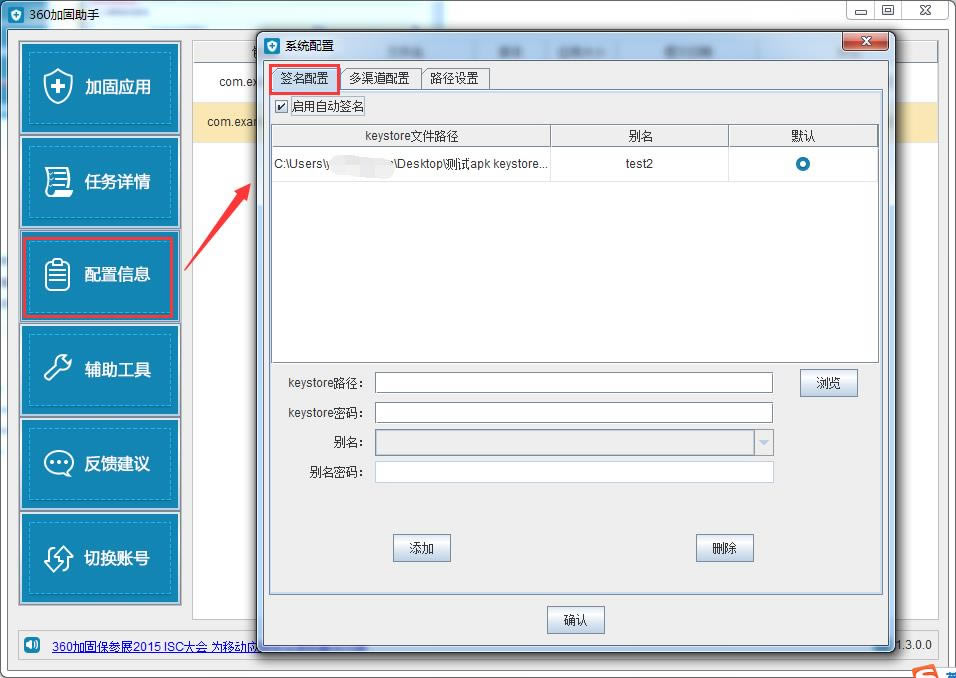The height and width of the screenshot is (678, 956).
Task: Select the 签名配置 tab
Action: pyautogui.click(x=305, y=78)
